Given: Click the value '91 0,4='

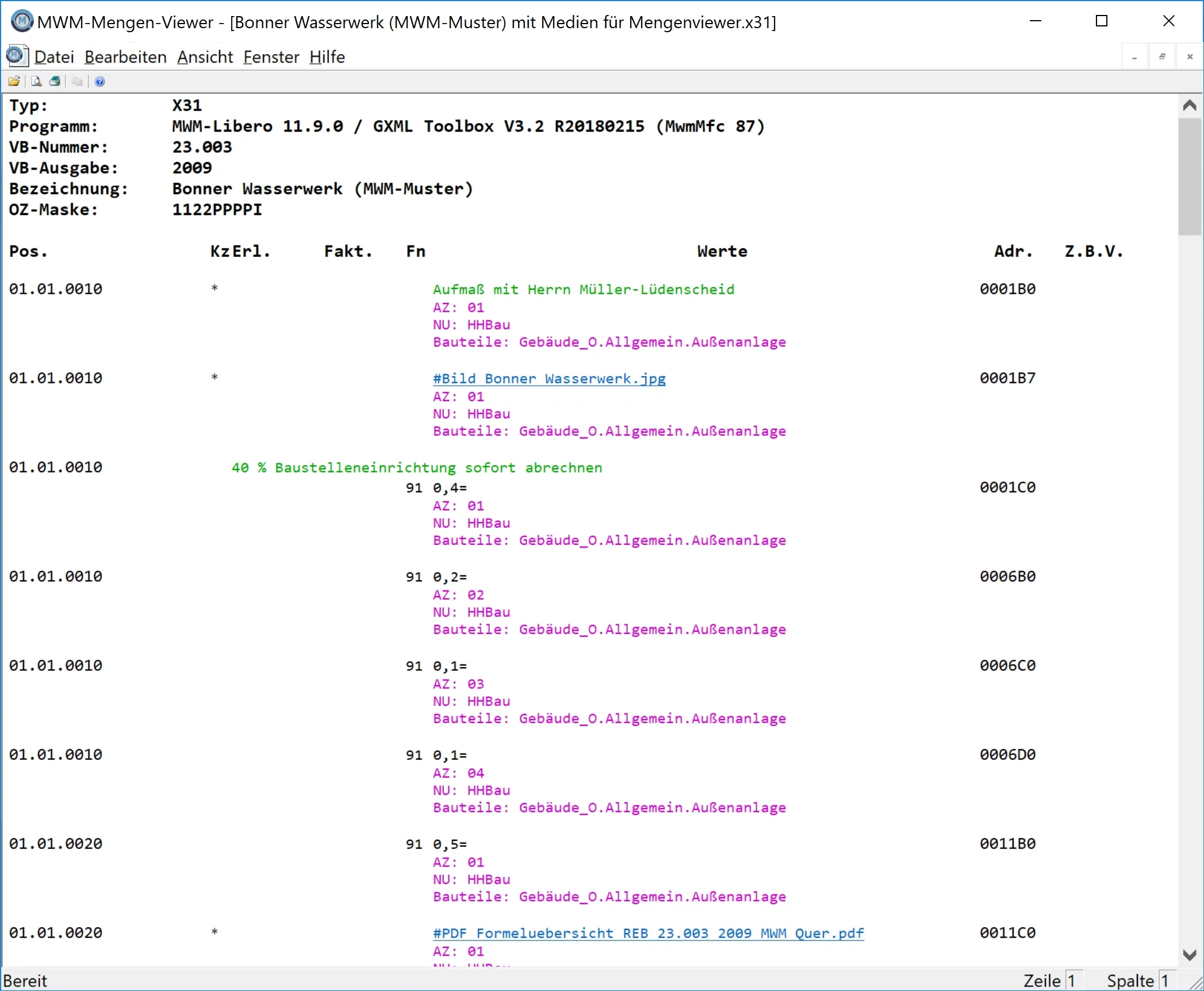Looking at the screenshot, I should (x=436, y=487).
